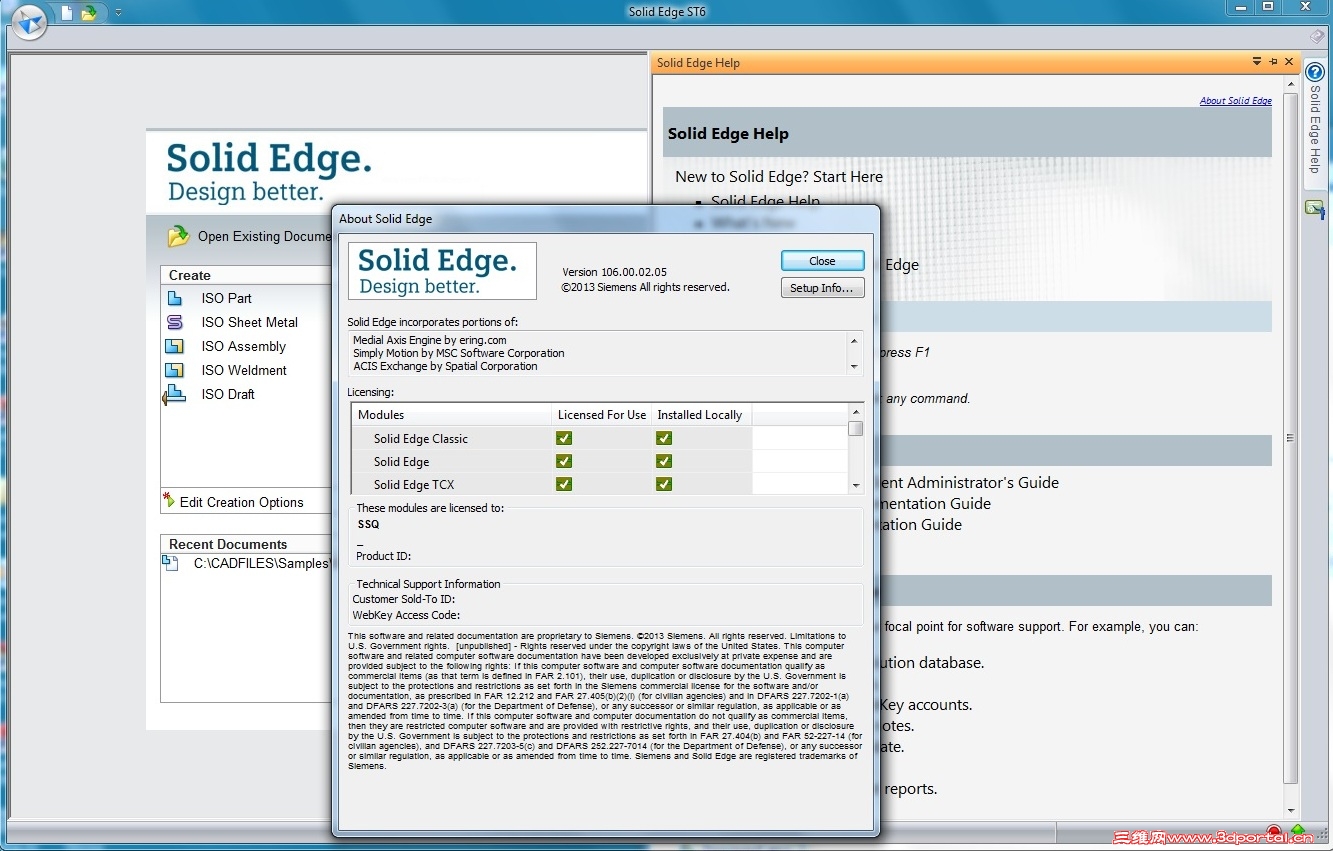This screenshot has height=851, width=1333.
Task: Click the help book icon below window controls
Action: coord(1317,36)
